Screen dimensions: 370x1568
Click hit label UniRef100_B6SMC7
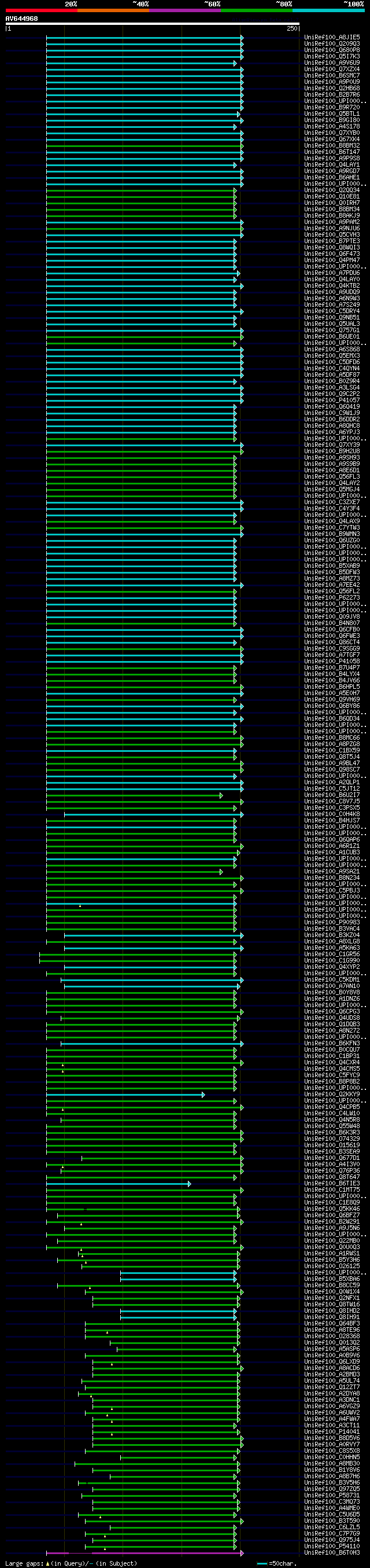pos(332,76)
